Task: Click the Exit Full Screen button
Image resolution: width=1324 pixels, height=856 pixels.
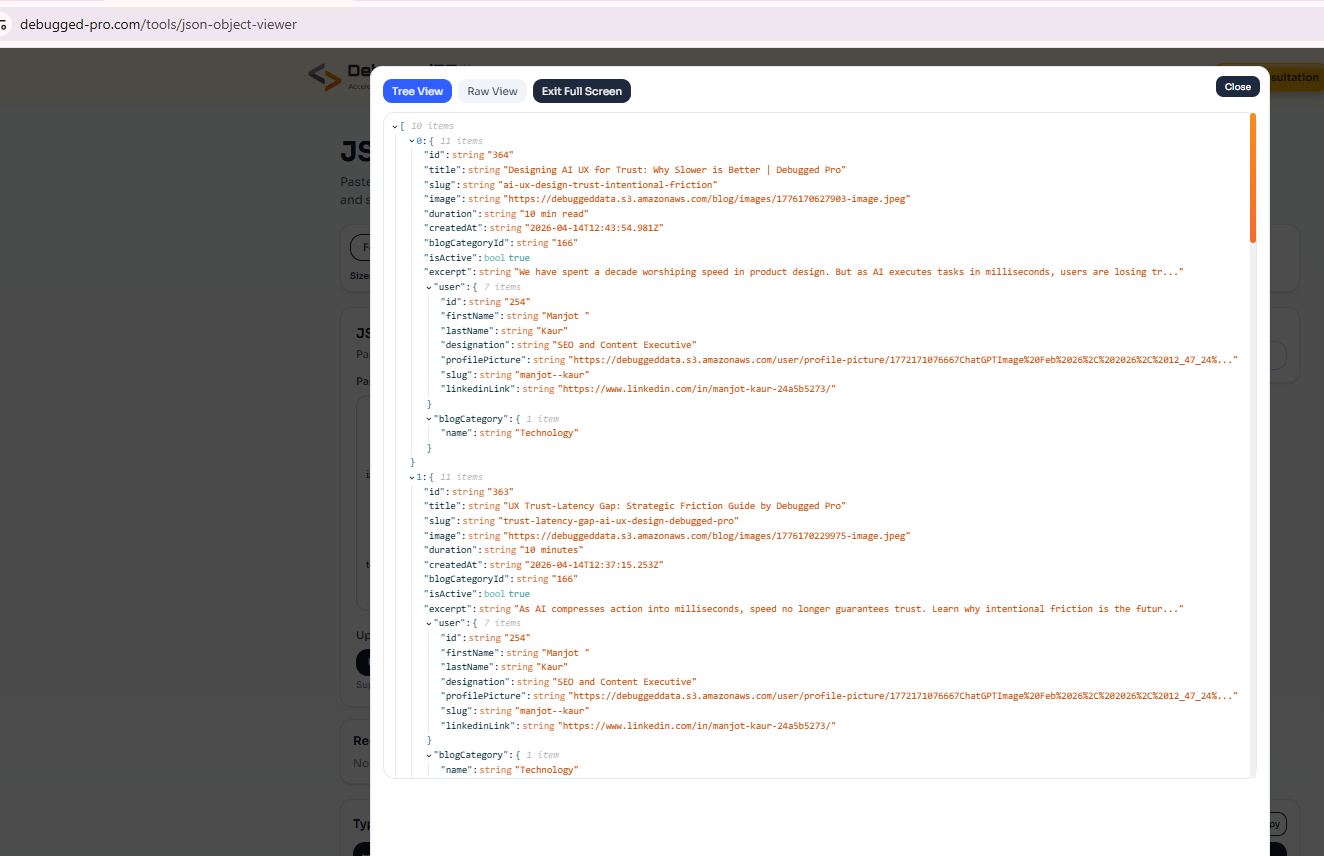Action: click(x=581, y=90)
